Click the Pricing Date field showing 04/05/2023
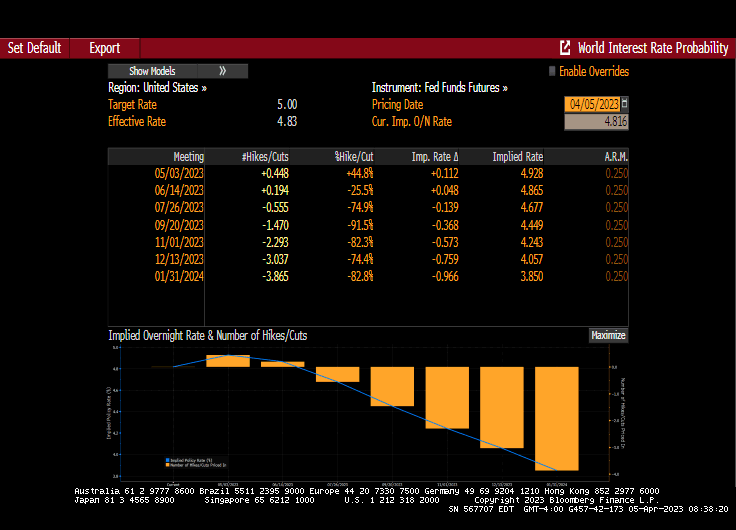736x530 pixels. click(592, 104)
